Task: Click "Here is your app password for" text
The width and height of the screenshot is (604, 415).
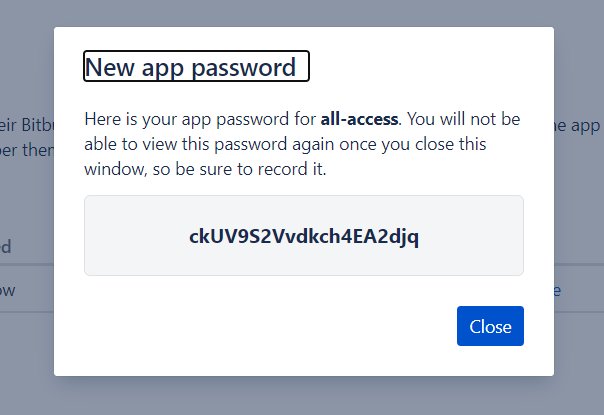Action: point(200,119)
